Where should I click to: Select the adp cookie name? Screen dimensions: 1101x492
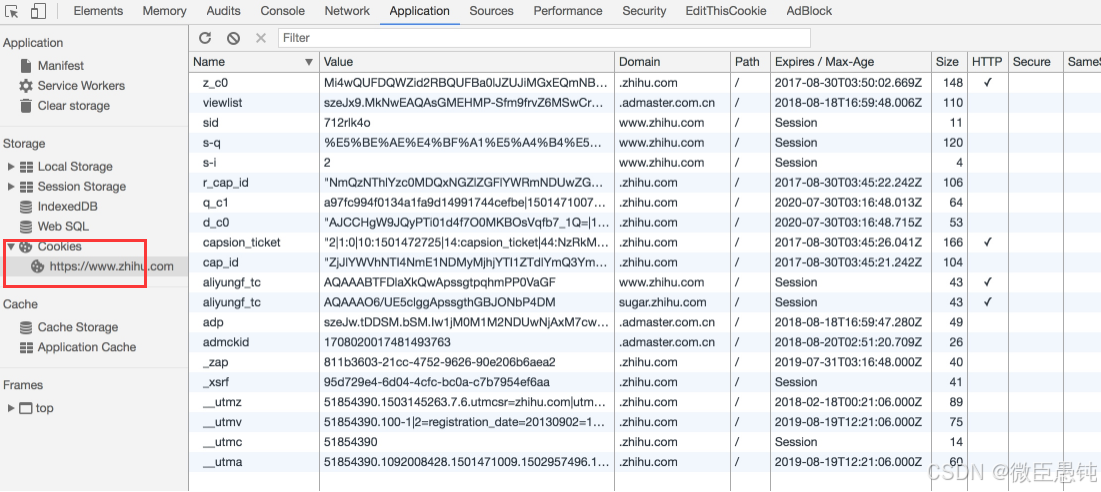[x=213, y=323]
